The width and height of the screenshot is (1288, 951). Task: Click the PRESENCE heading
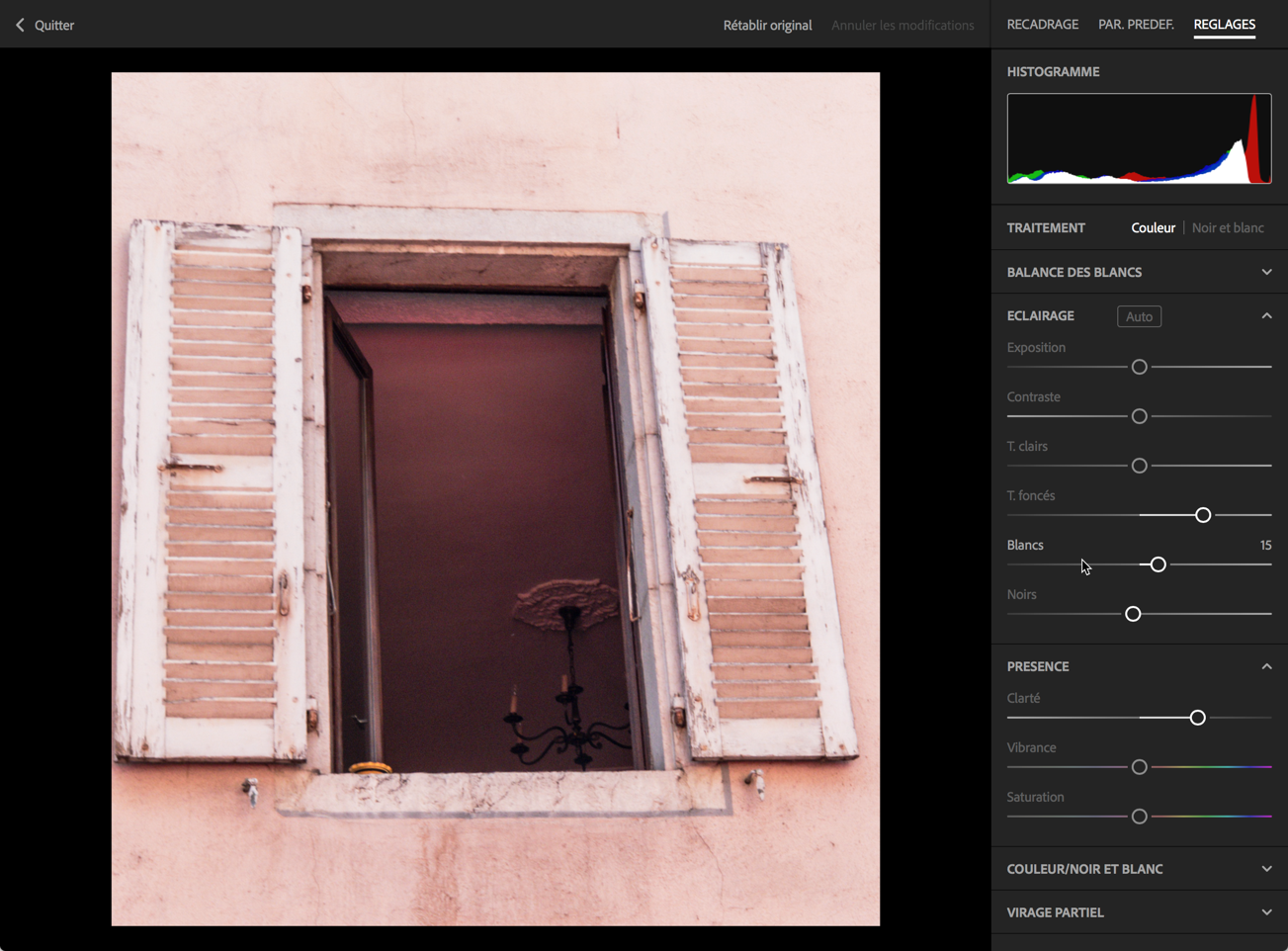[x=1038, y=666]
